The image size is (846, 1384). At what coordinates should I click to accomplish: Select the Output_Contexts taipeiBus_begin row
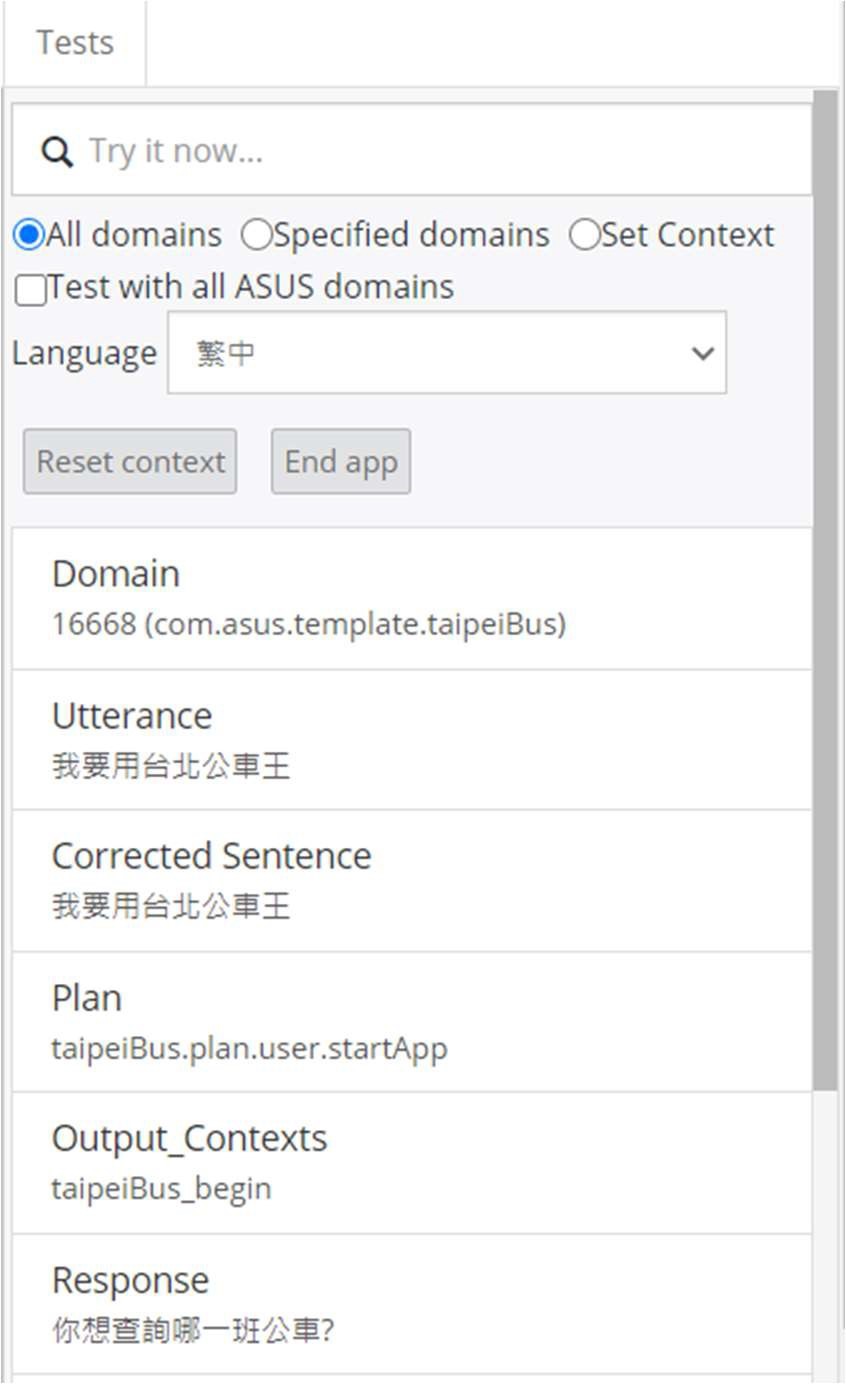coord(411,1163)
